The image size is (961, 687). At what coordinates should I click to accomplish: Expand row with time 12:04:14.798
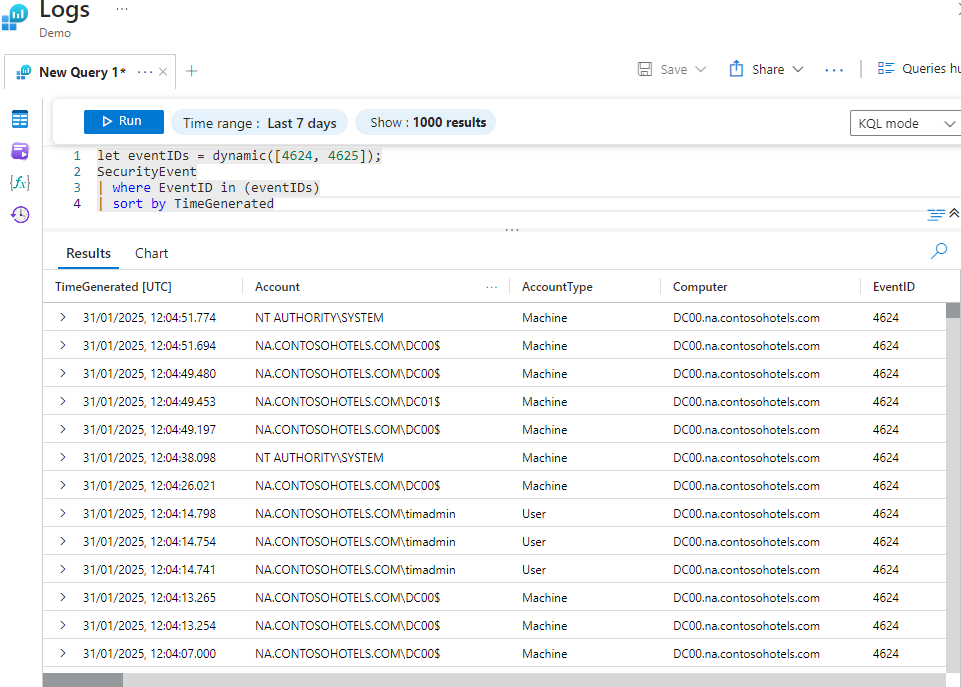coord(63,514)
